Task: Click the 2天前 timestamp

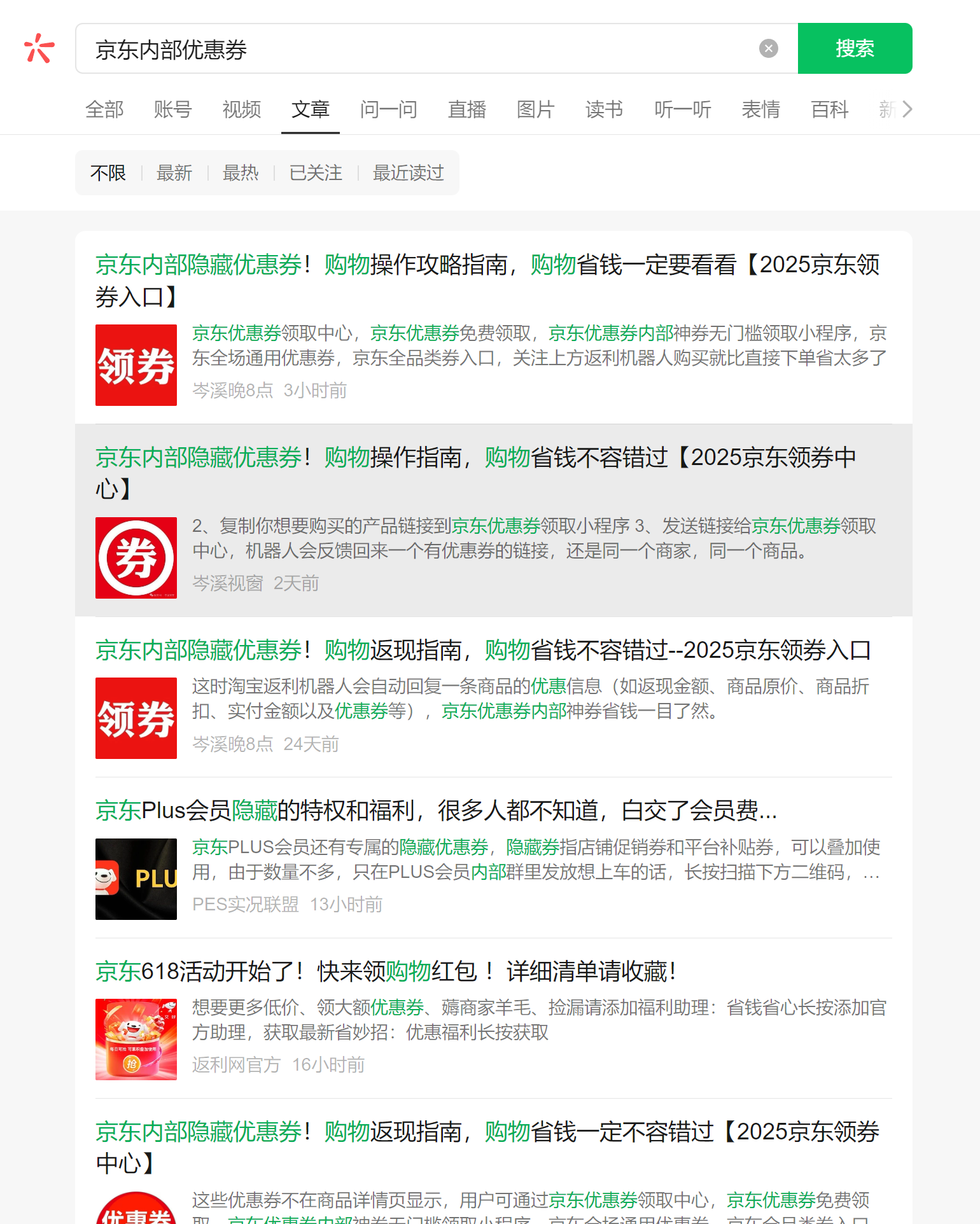Action: tap(297, 583)
